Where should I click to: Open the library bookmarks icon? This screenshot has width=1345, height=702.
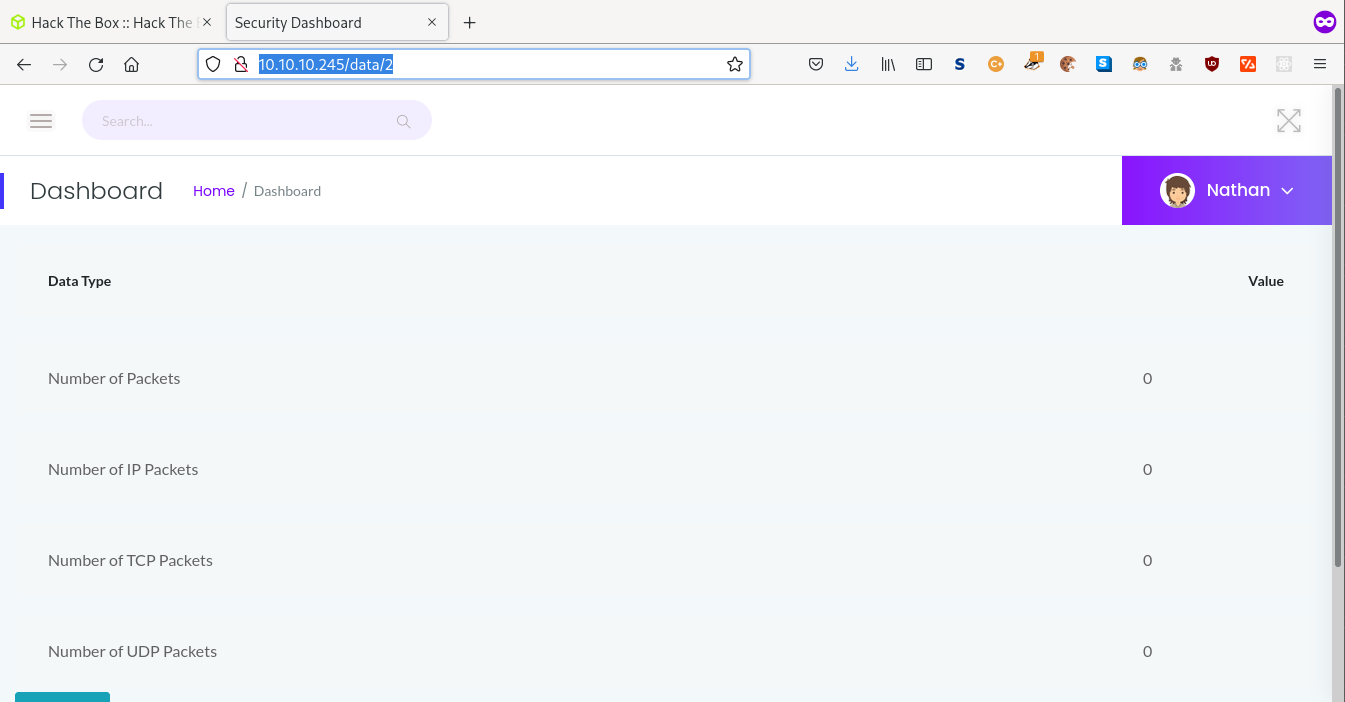coord(888,64)
